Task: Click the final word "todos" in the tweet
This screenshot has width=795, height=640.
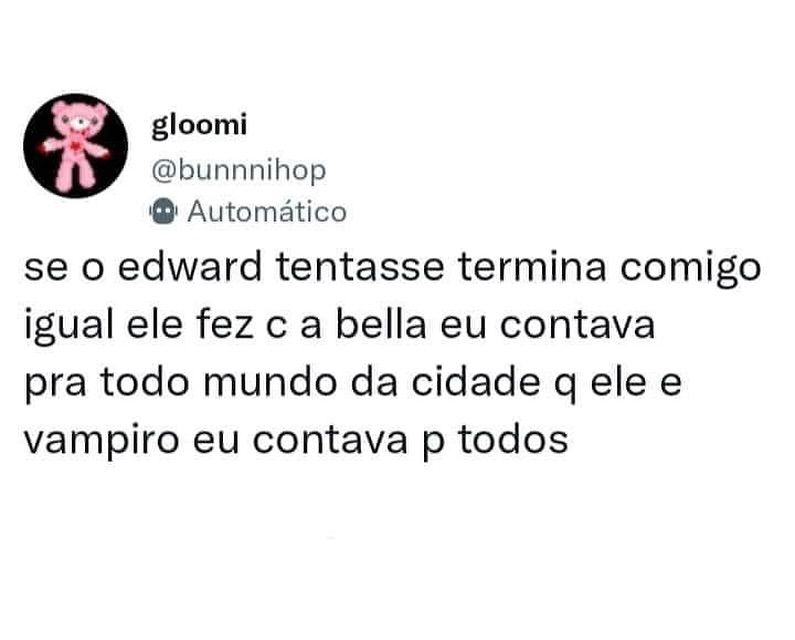Action: click(x=513, y=439)
